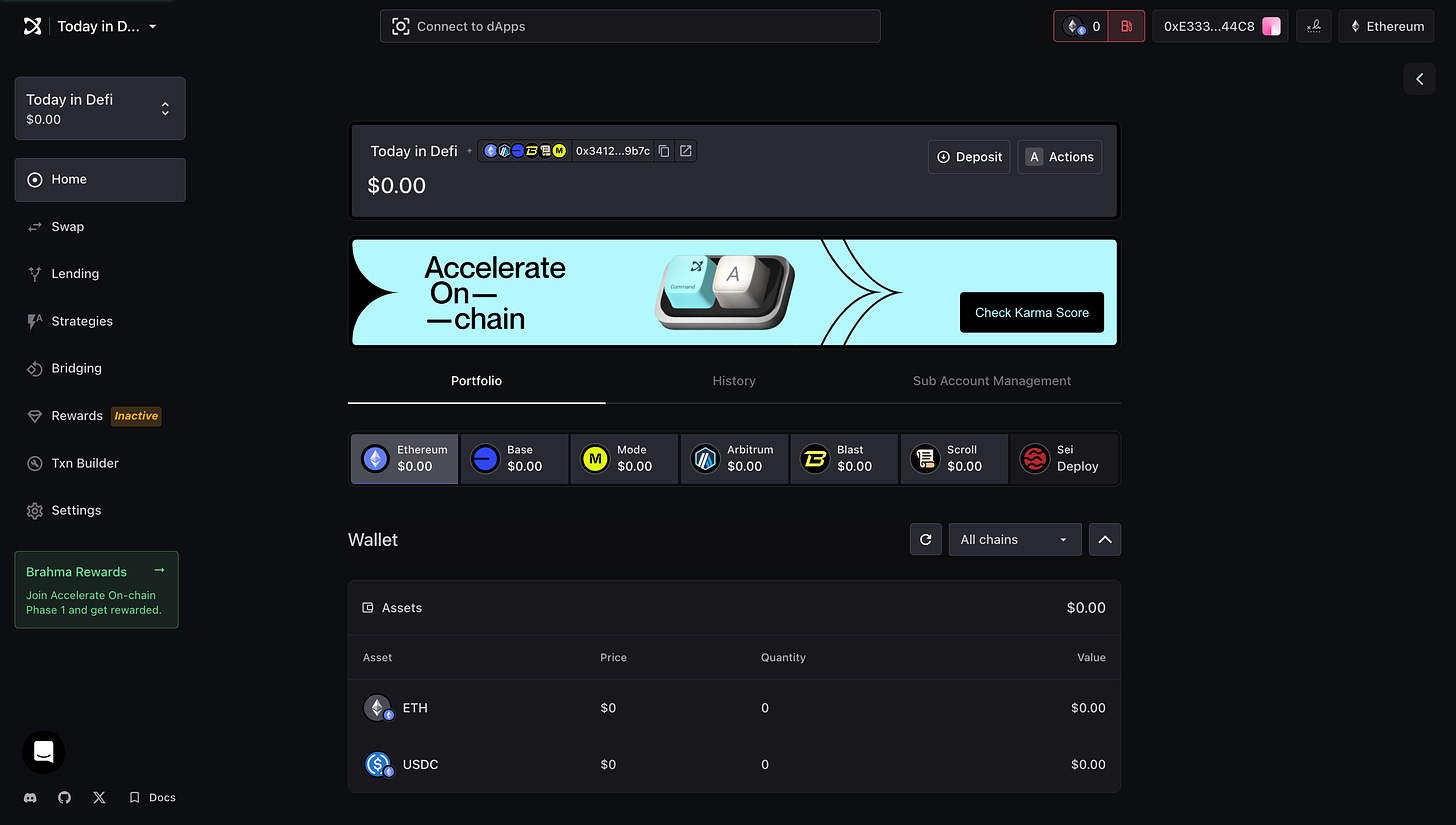Screen dimensions: 1456x825
Task: Open the Actions menu
Action: [x=1060, y=157]
